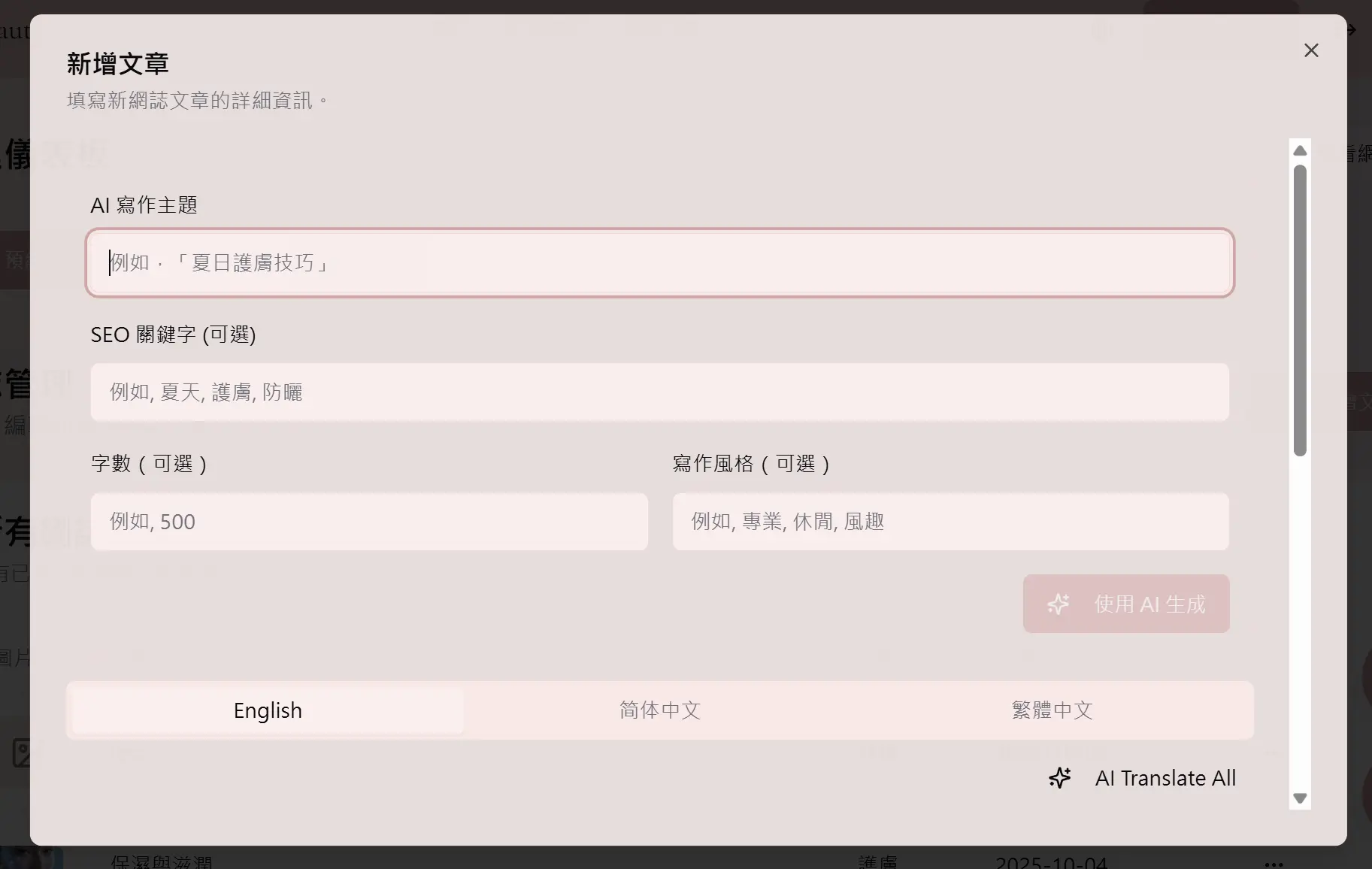Click into the 字數 input box
This screenshot has width=1372, height=869.
369,522
